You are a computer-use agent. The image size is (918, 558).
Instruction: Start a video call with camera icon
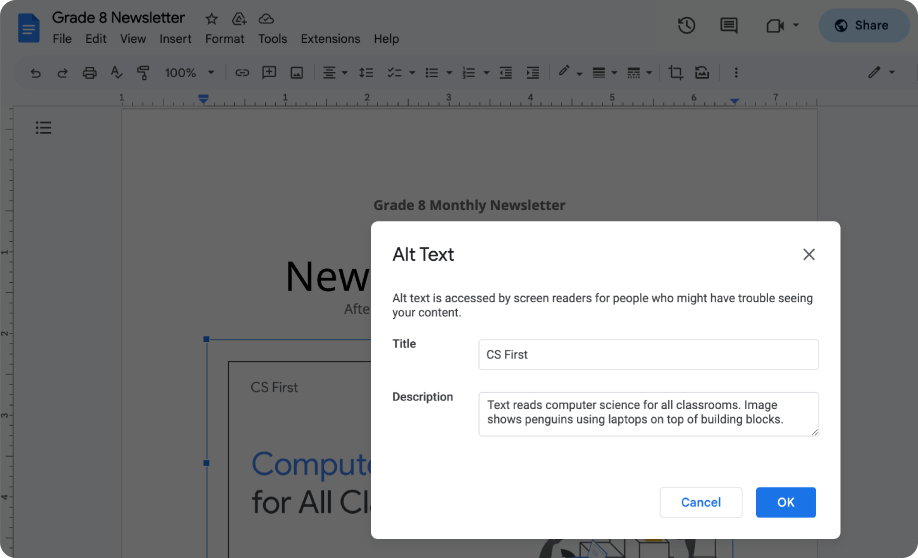(775, 26)
